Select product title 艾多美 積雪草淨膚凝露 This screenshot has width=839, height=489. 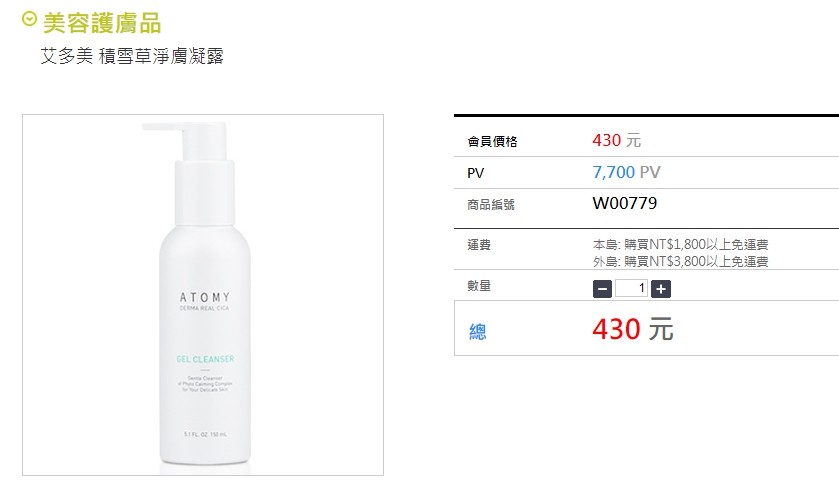pos(132,56)
